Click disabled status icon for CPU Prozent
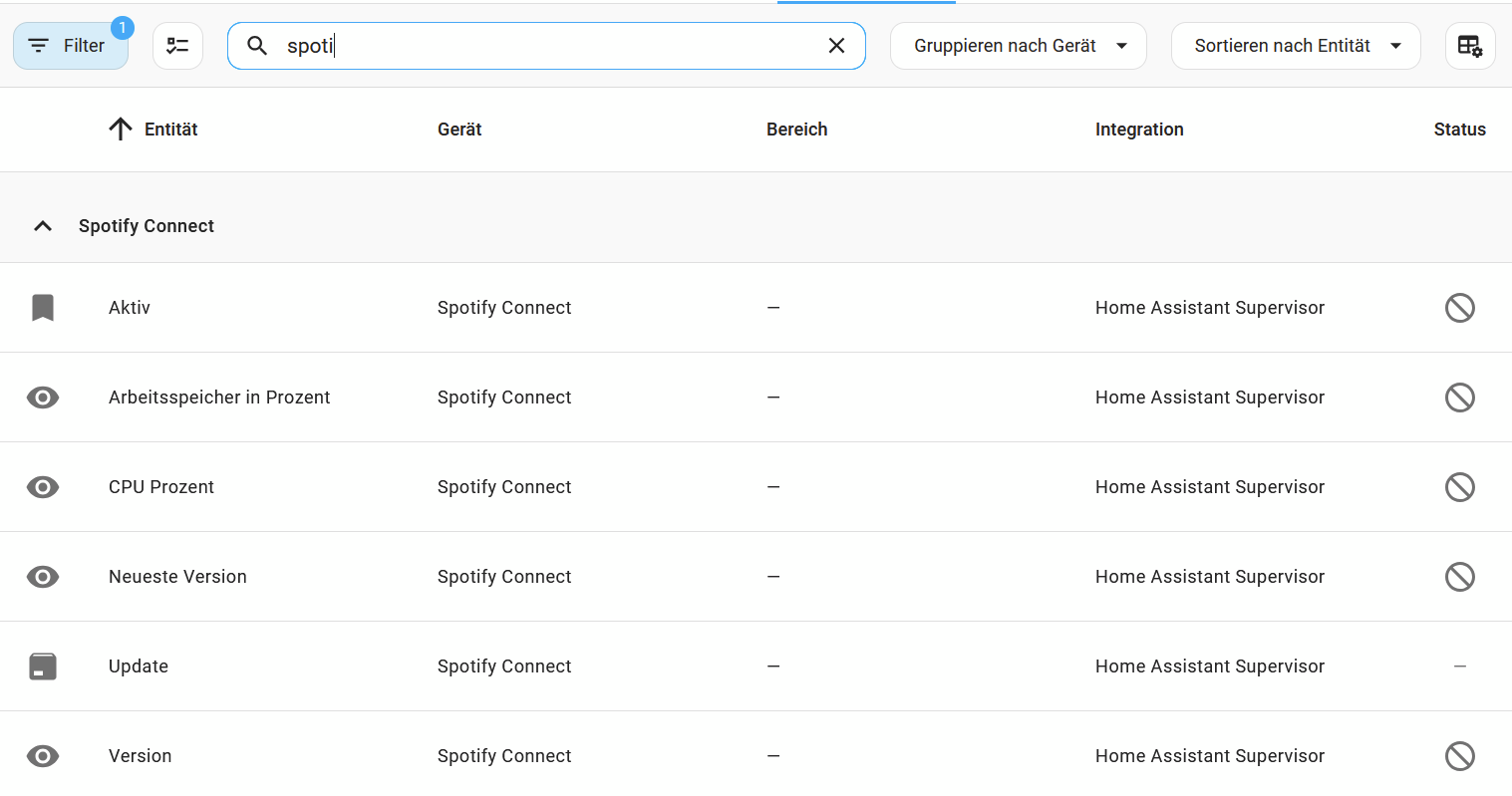This screenshot has width=1512, height=796. pos(1459,487)
